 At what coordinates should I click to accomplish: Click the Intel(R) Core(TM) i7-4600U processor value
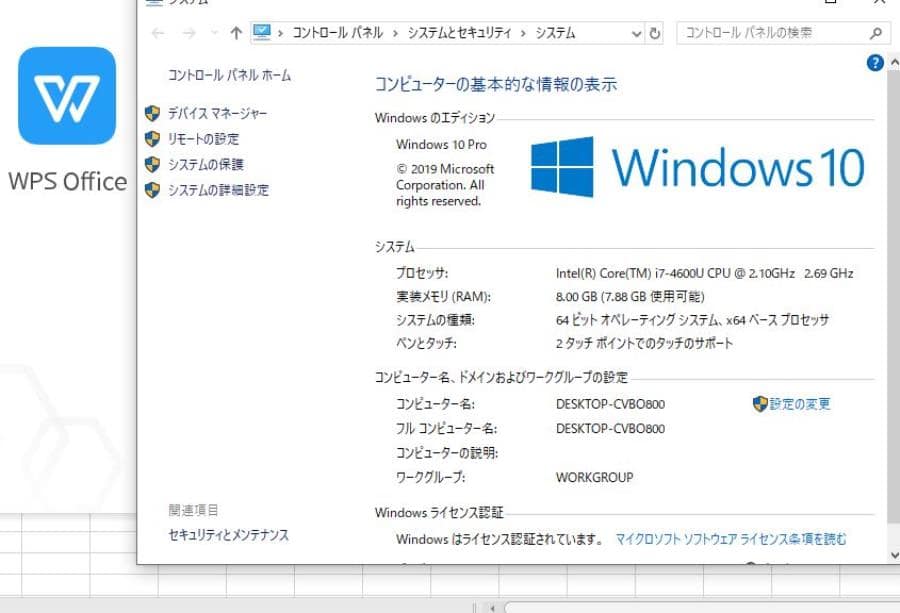(x=704, y=273)
